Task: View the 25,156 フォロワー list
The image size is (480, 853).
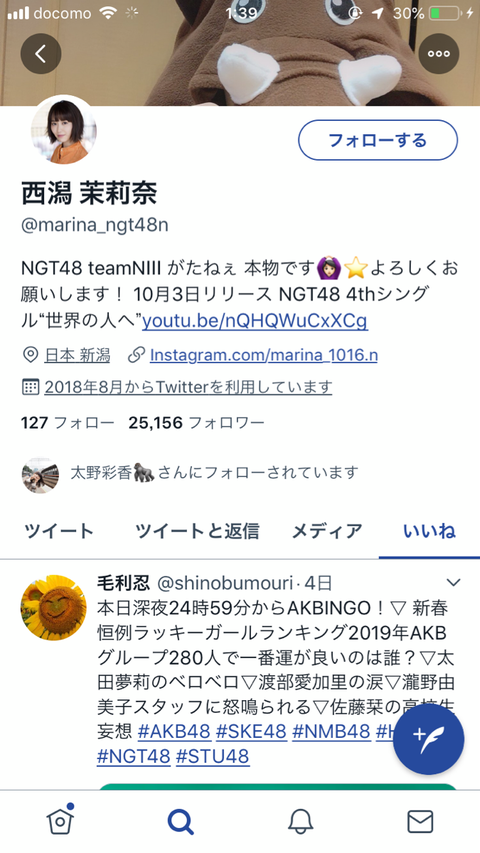Action: pyautogui.click(x=196, y=423)
